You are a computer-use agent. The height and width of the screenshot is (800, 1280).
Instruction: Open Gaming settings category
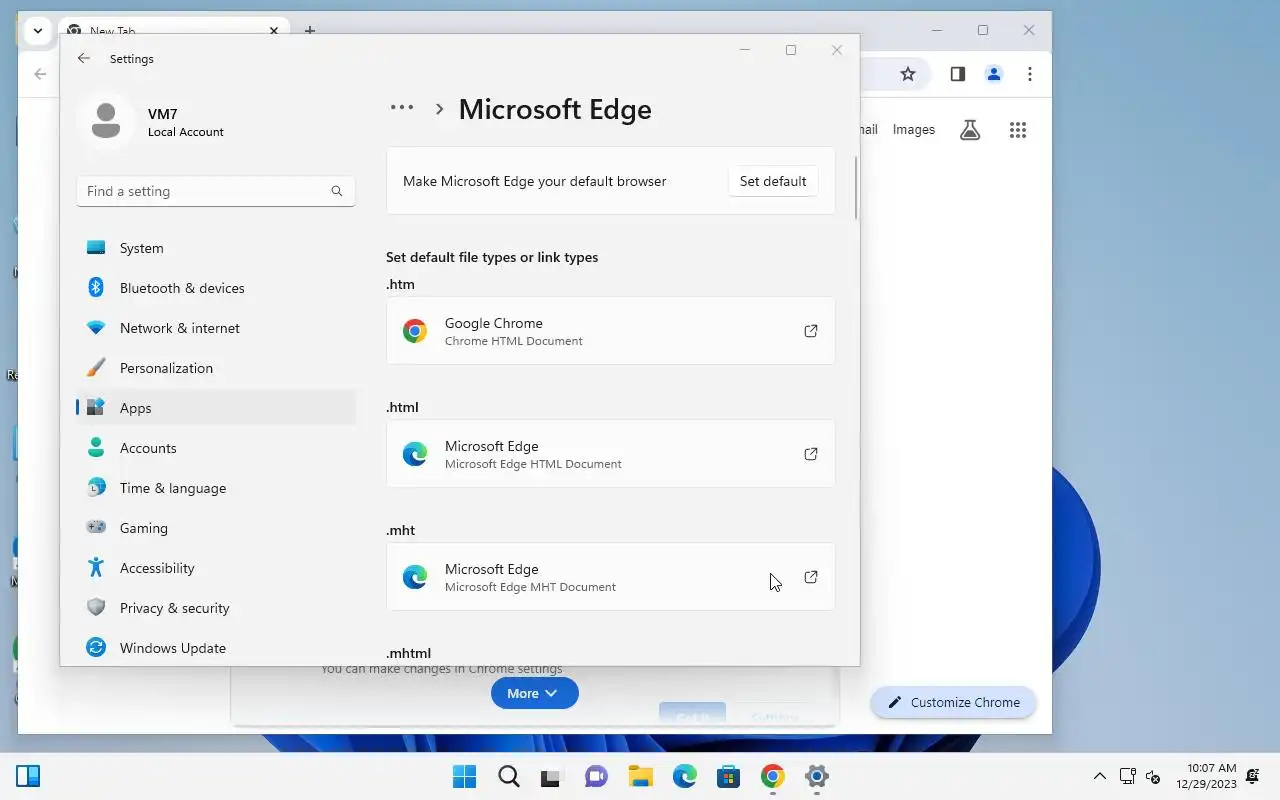pos(216,528)
